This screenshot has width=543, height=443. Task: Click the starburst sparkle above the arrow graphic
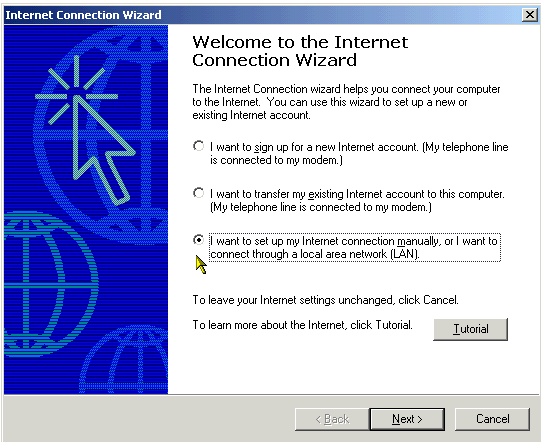(77, 91)
